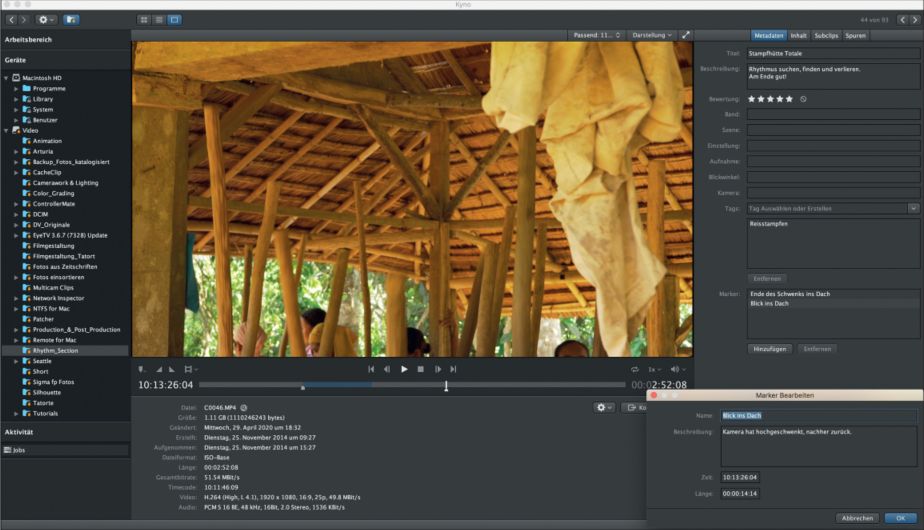Click the info icon beside C0046.MP4
Image resolution: width=924 pixels, height=530 pixels.
pyautogui.click(x=243, y=408)
